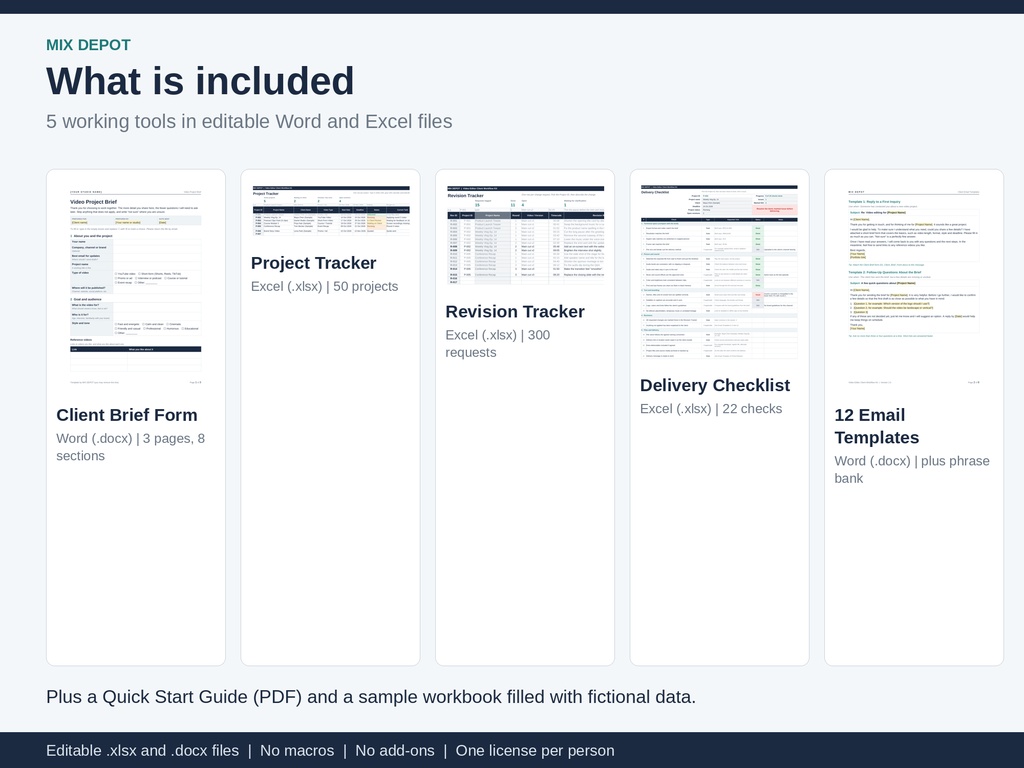The width and height of the screenshot is (1024, 768).
Task: Click 'Word (.docx) | 3 pages, 8 sections' text
Action: click(x=131, y=447)
